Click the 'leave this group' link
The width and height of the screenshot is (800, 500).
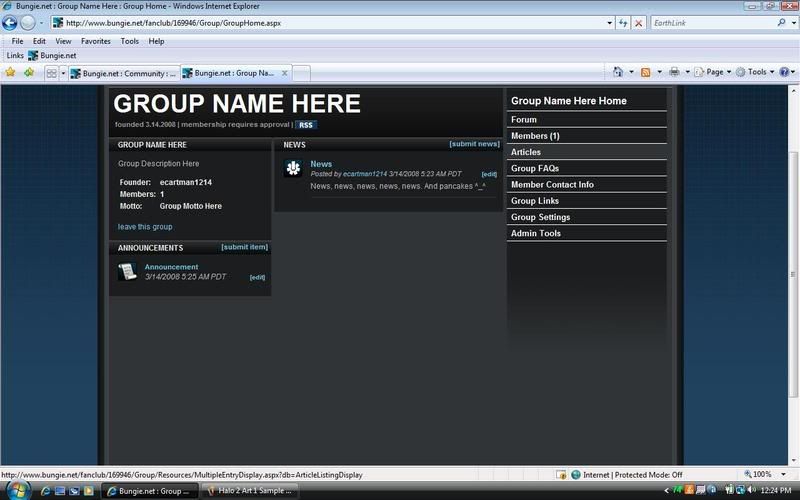145,227
